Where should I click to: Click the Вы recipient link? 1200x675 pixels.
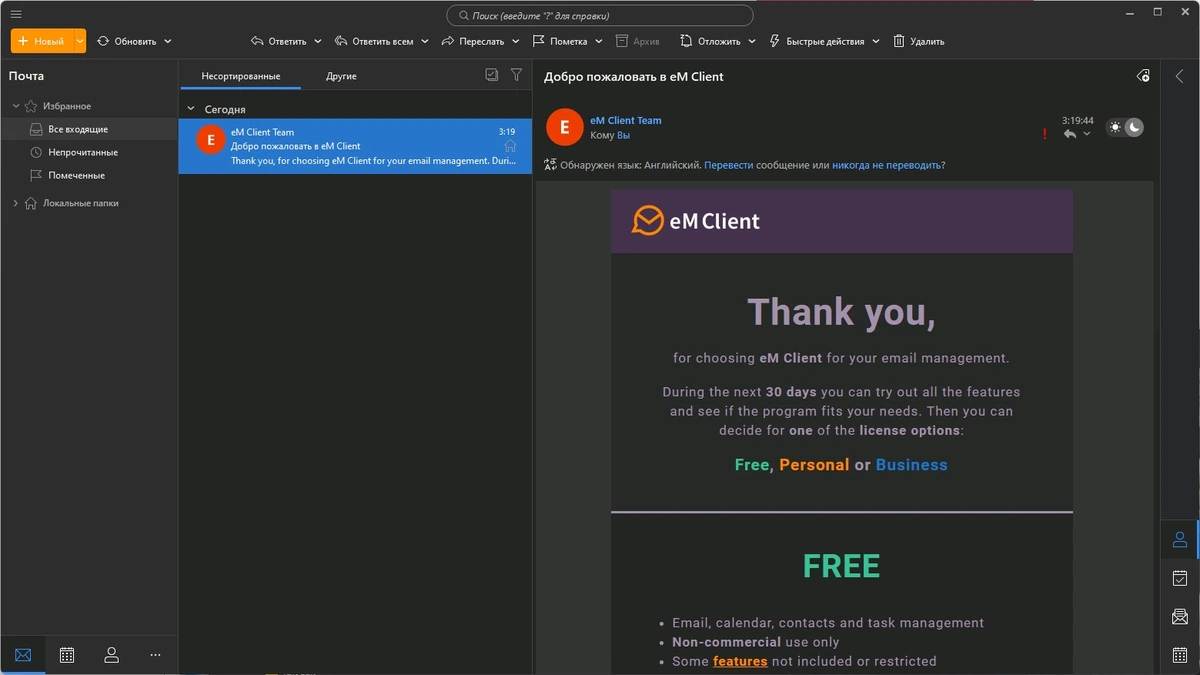click(624, 135)
